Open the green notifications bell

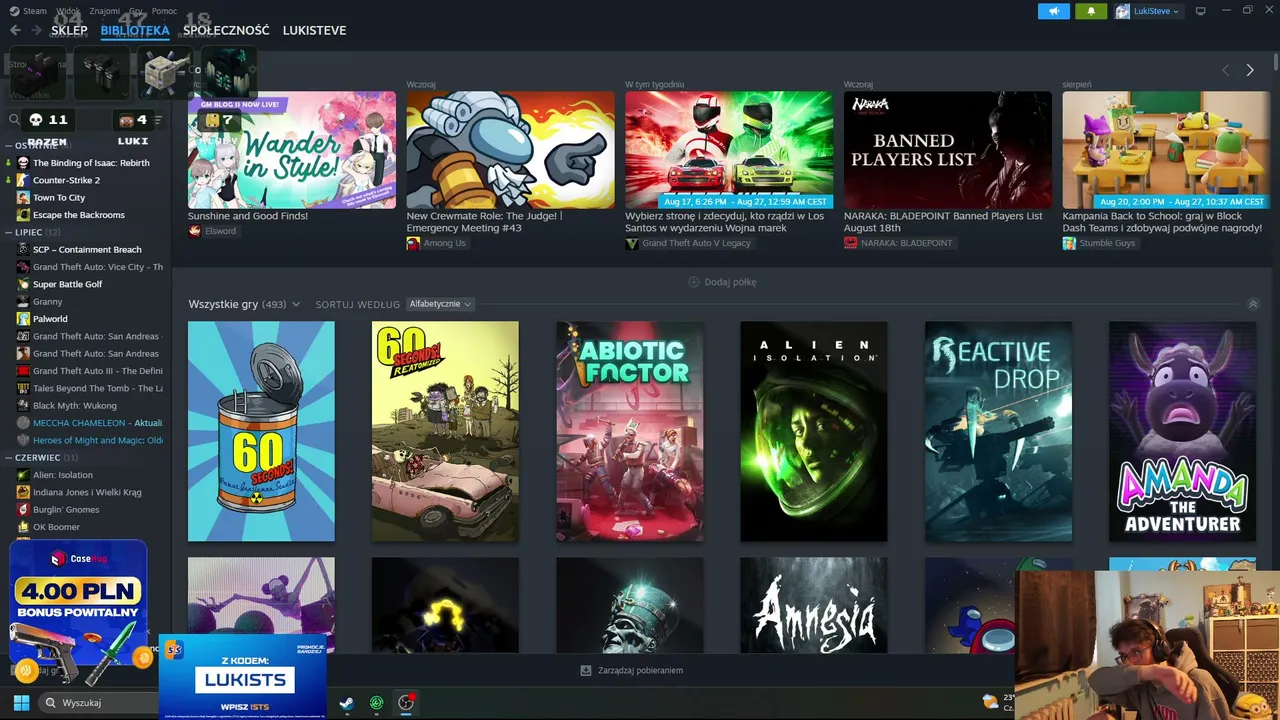1091,11
